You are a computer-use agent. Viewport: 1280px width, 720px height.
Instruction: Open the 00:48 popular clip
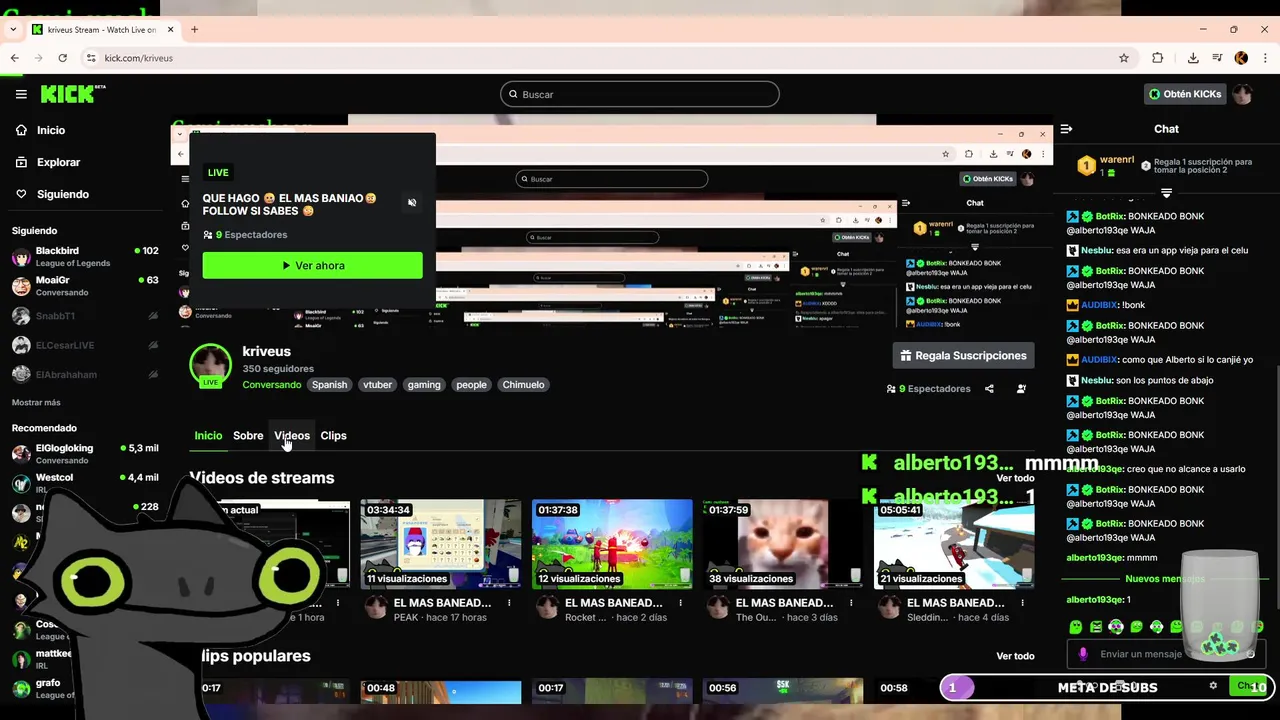coord(441,692)
